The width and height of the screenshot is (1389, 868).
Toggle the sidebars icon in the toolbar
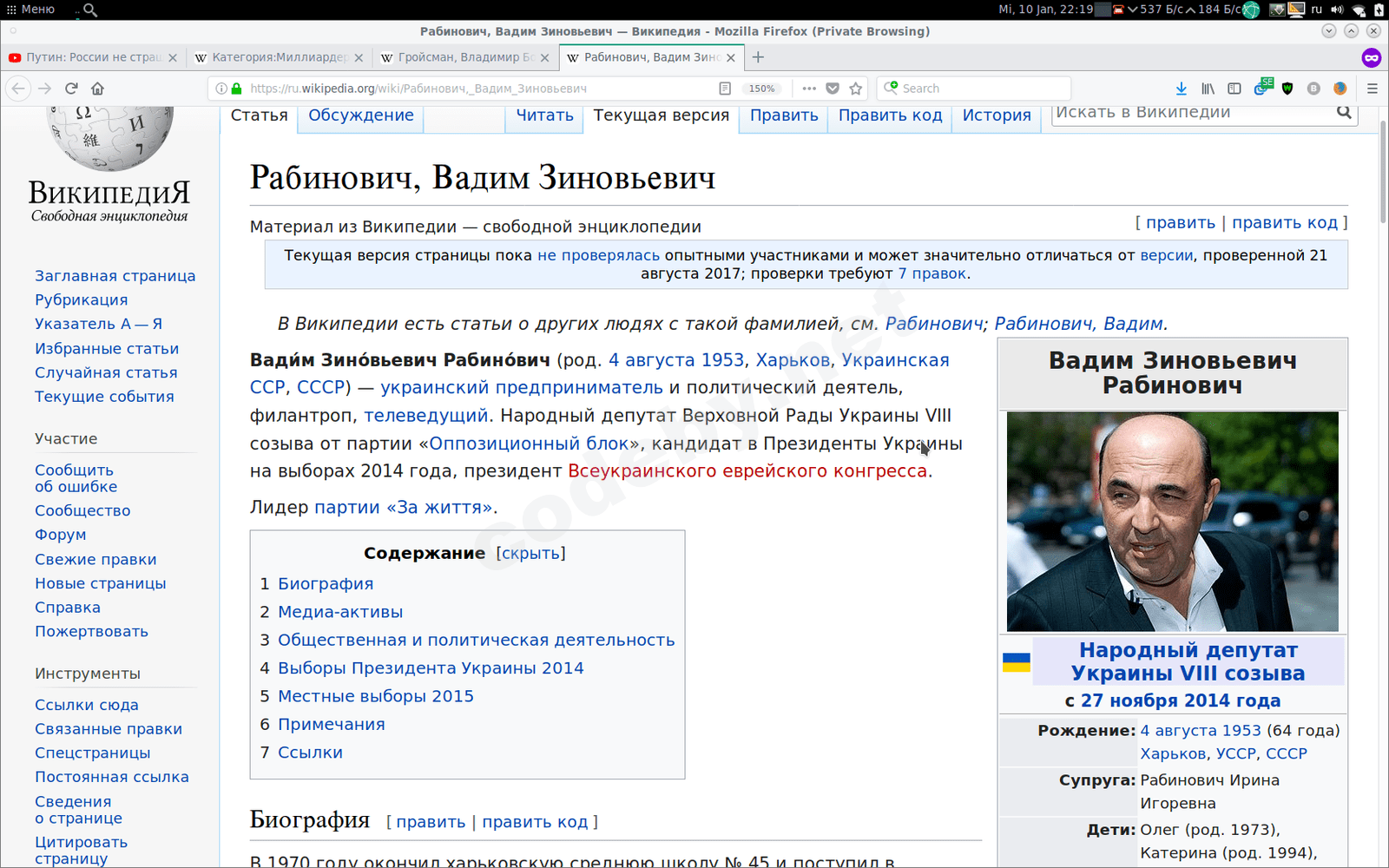(x=1234, y=88)
